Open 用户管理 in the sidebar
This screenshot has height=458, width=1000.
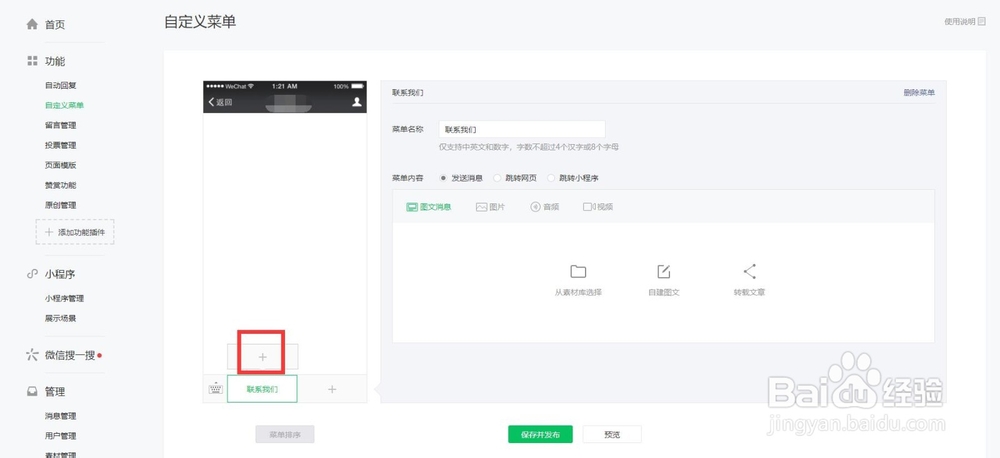[61, 436]
